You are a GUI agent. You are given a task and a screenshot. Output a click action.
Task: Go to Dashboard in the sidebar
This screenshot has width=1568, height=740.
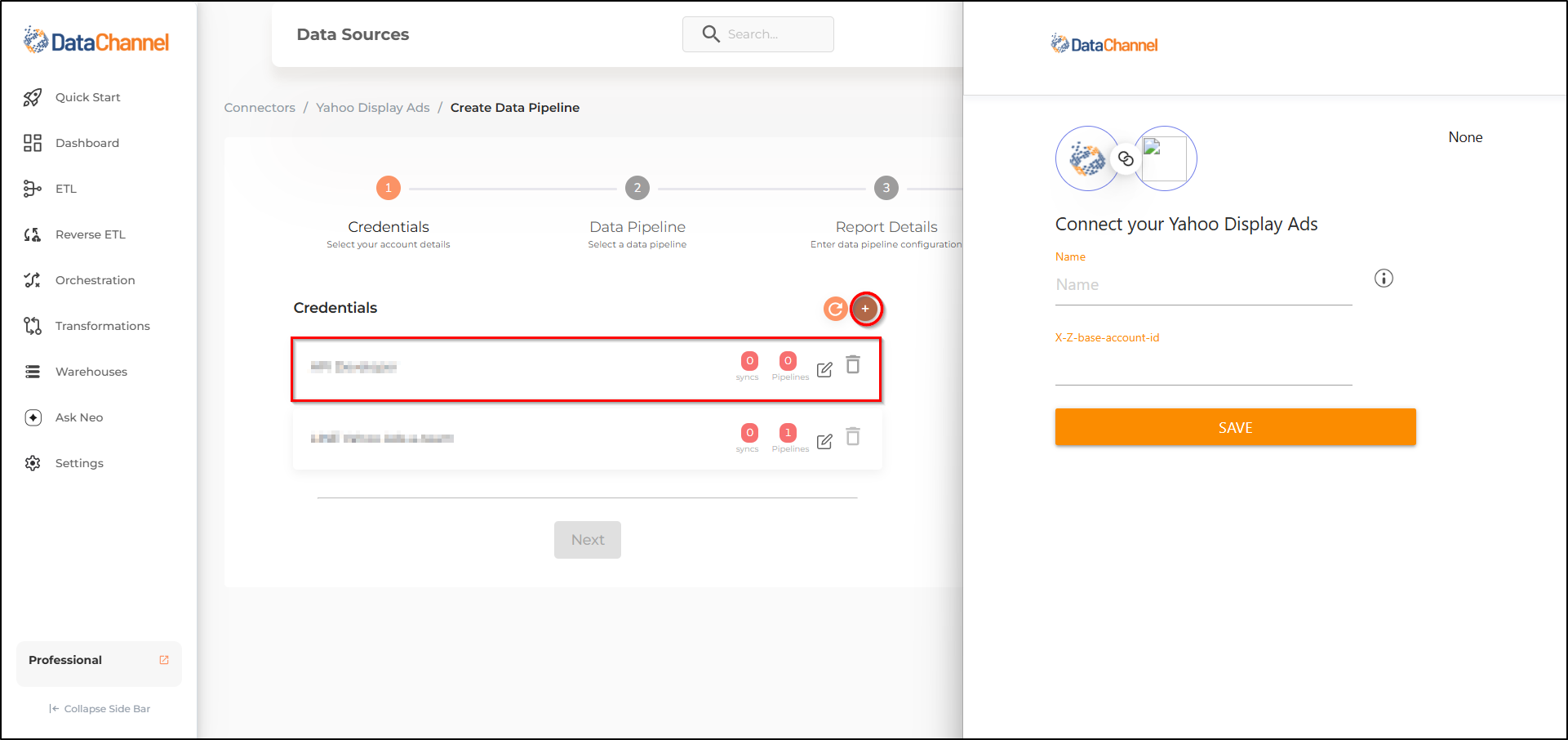pyautogui.click(x=87, y=143)
